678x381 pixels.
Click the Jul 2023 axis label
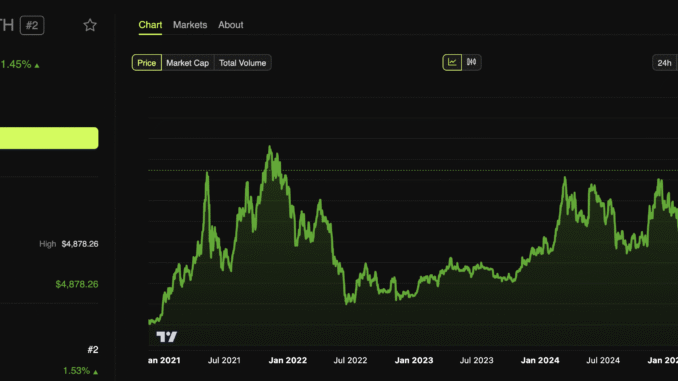(x=477, y=360)
